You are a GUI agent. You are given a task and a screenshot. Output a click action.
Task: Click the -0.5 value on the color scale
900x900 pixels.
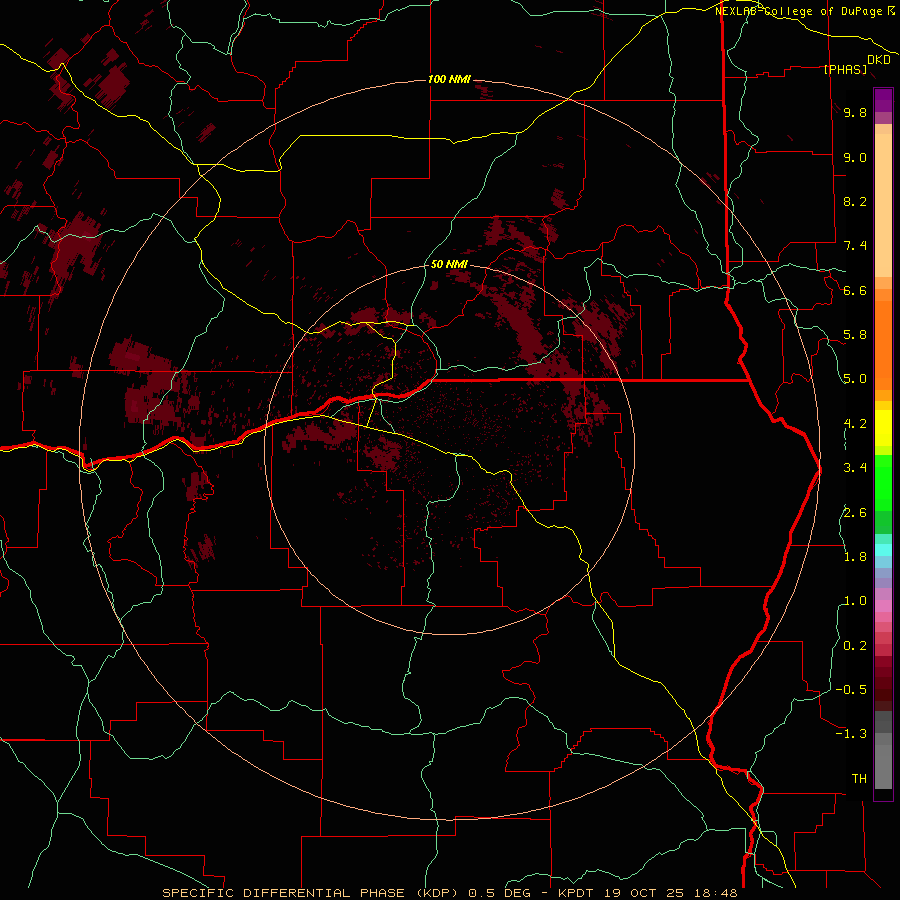click(x=851, y=690)
